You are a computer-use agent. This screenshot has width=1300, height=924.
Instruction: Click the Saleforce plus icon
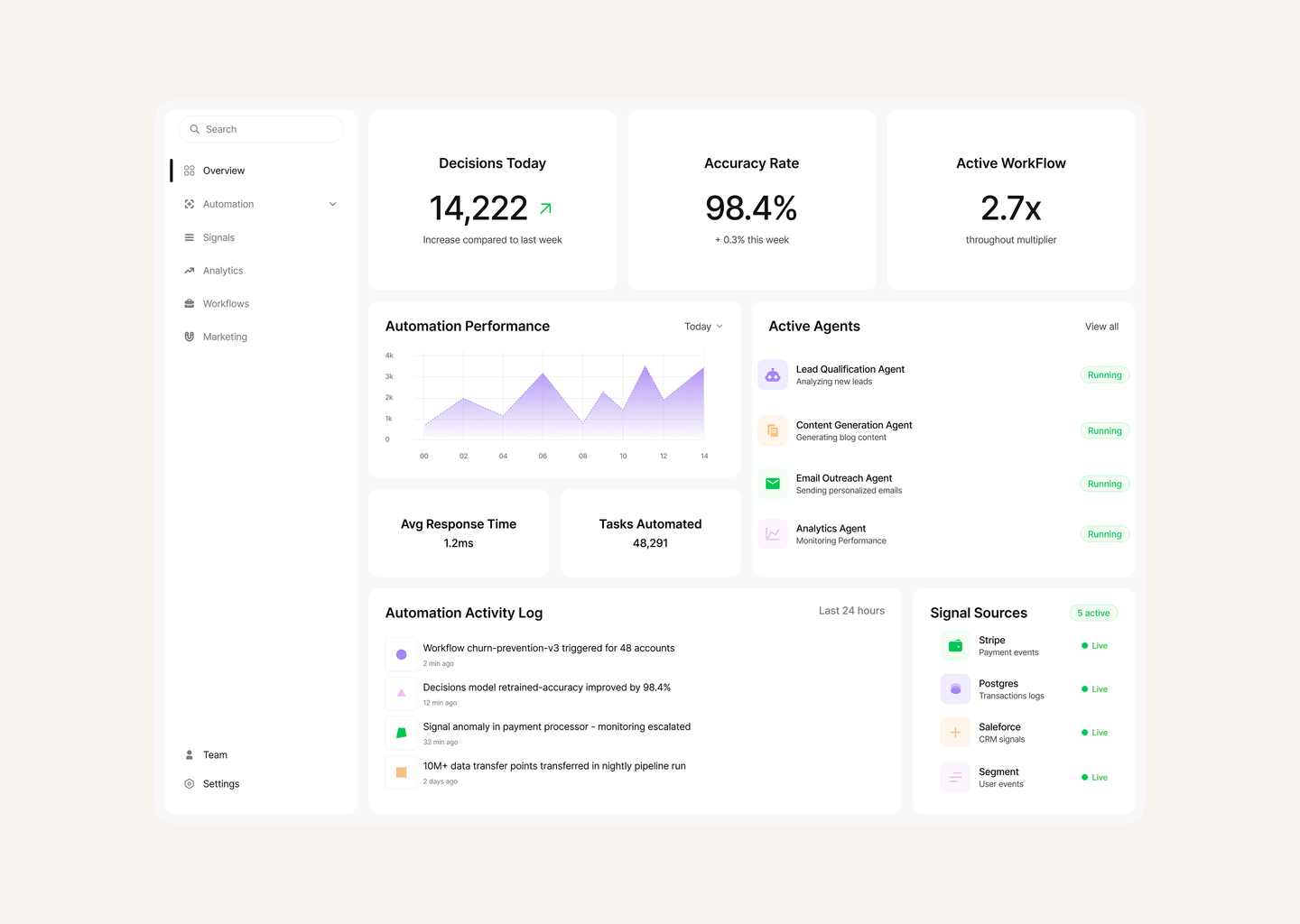pyautogui.click(x=955, y=733)
